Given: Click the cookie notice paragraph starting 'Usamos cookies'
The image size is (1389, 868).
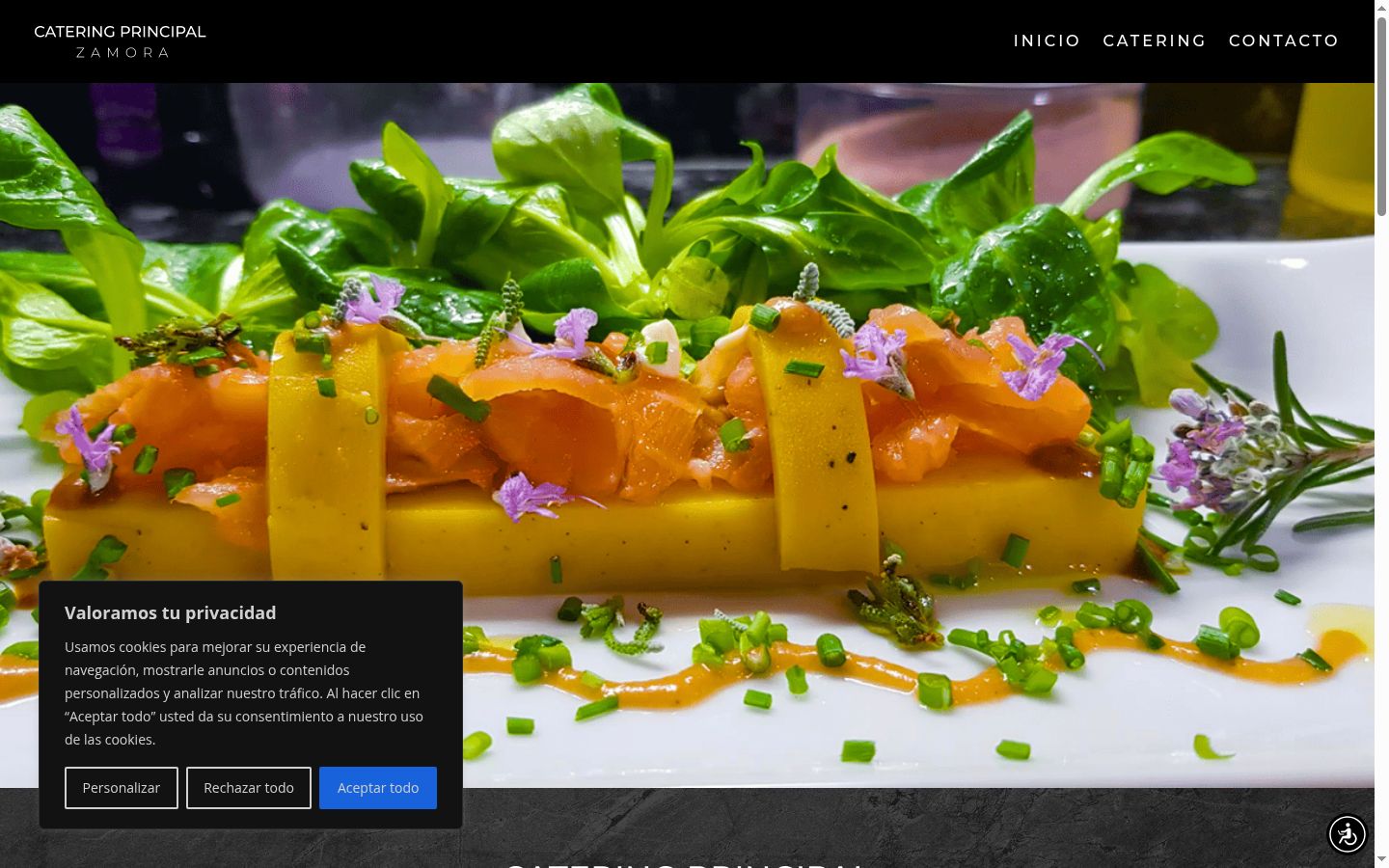Looking at the screenshot, I should point(244,693).
